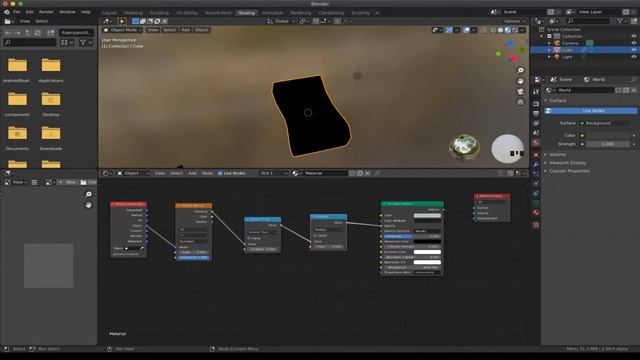Open the Modifier properties wrench icon
The height and width of the screenshot is (360, 640).
(536, 164)
